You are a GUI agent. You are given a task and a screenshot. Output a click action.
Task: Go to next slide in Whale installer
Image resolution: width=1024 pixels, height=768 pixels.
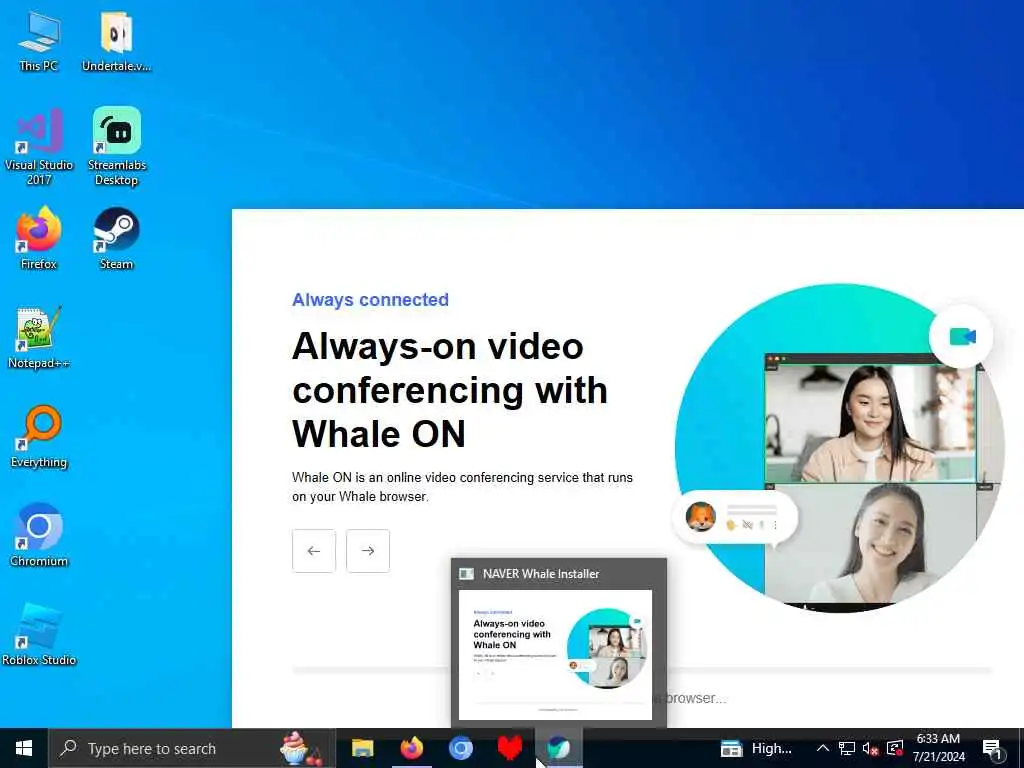[368, 551]
